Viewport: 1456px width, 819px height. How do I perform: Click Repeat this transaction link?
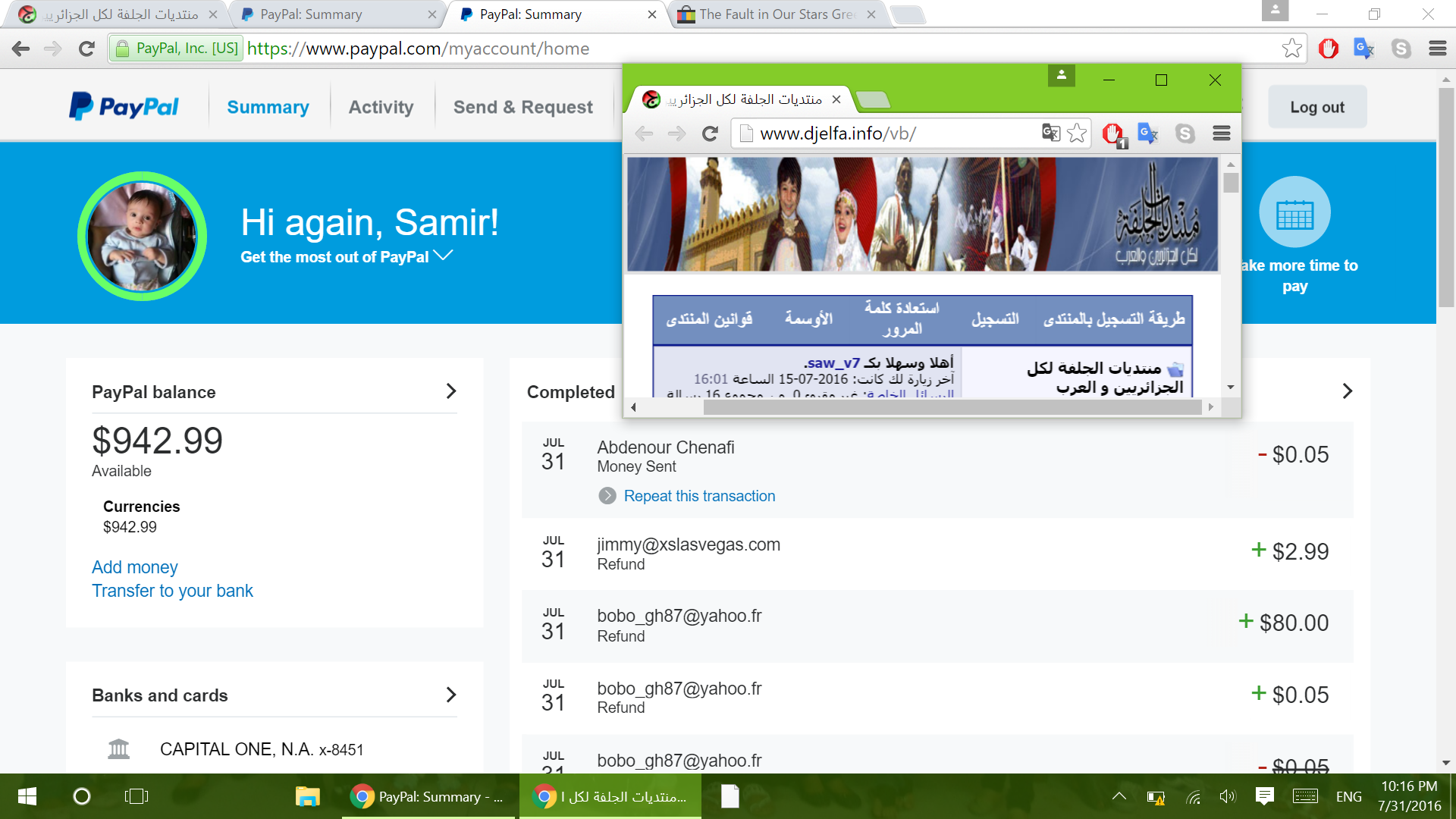(699, 496)
